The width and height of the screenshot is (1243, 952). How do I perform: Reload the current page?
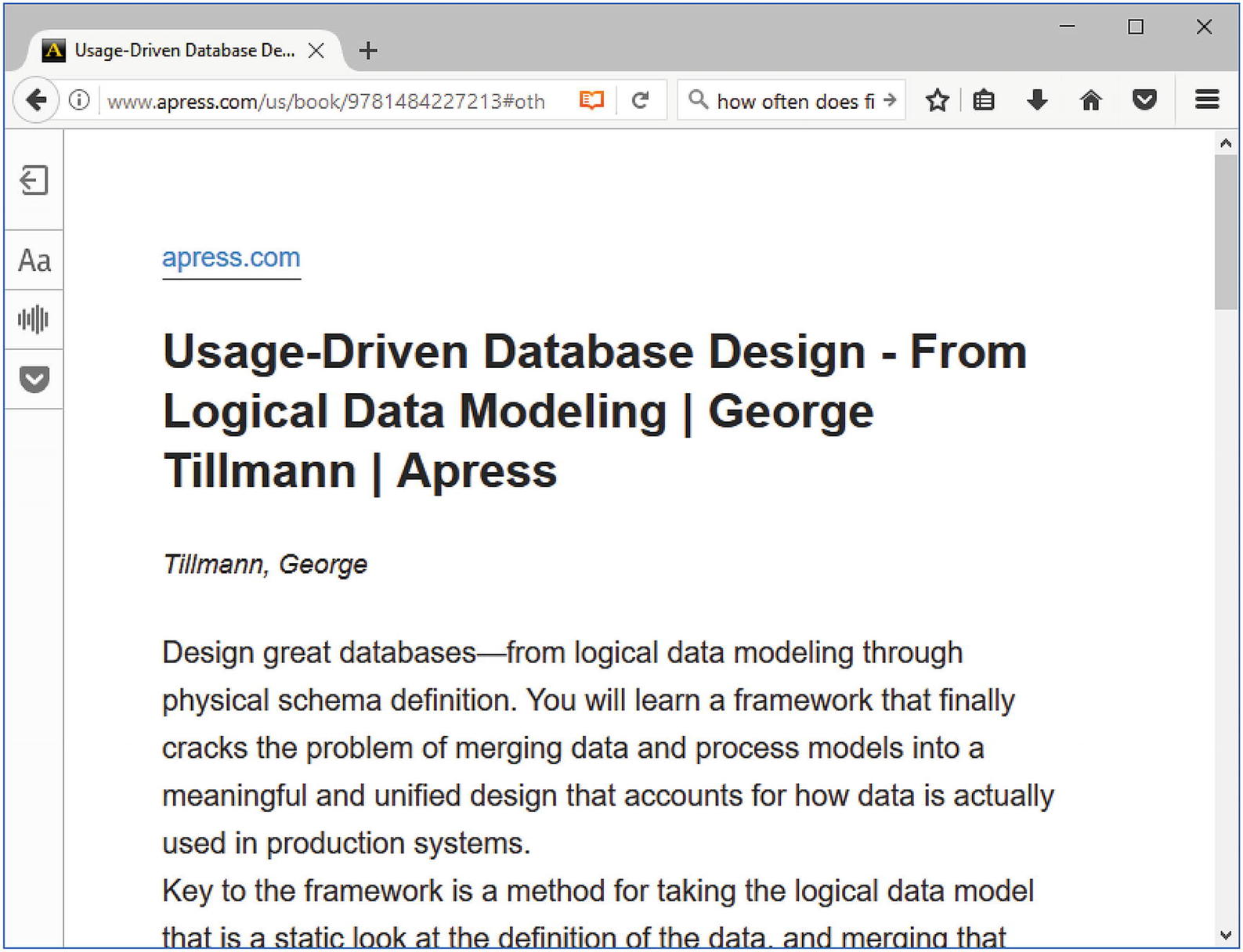click(x=641, y=100)
